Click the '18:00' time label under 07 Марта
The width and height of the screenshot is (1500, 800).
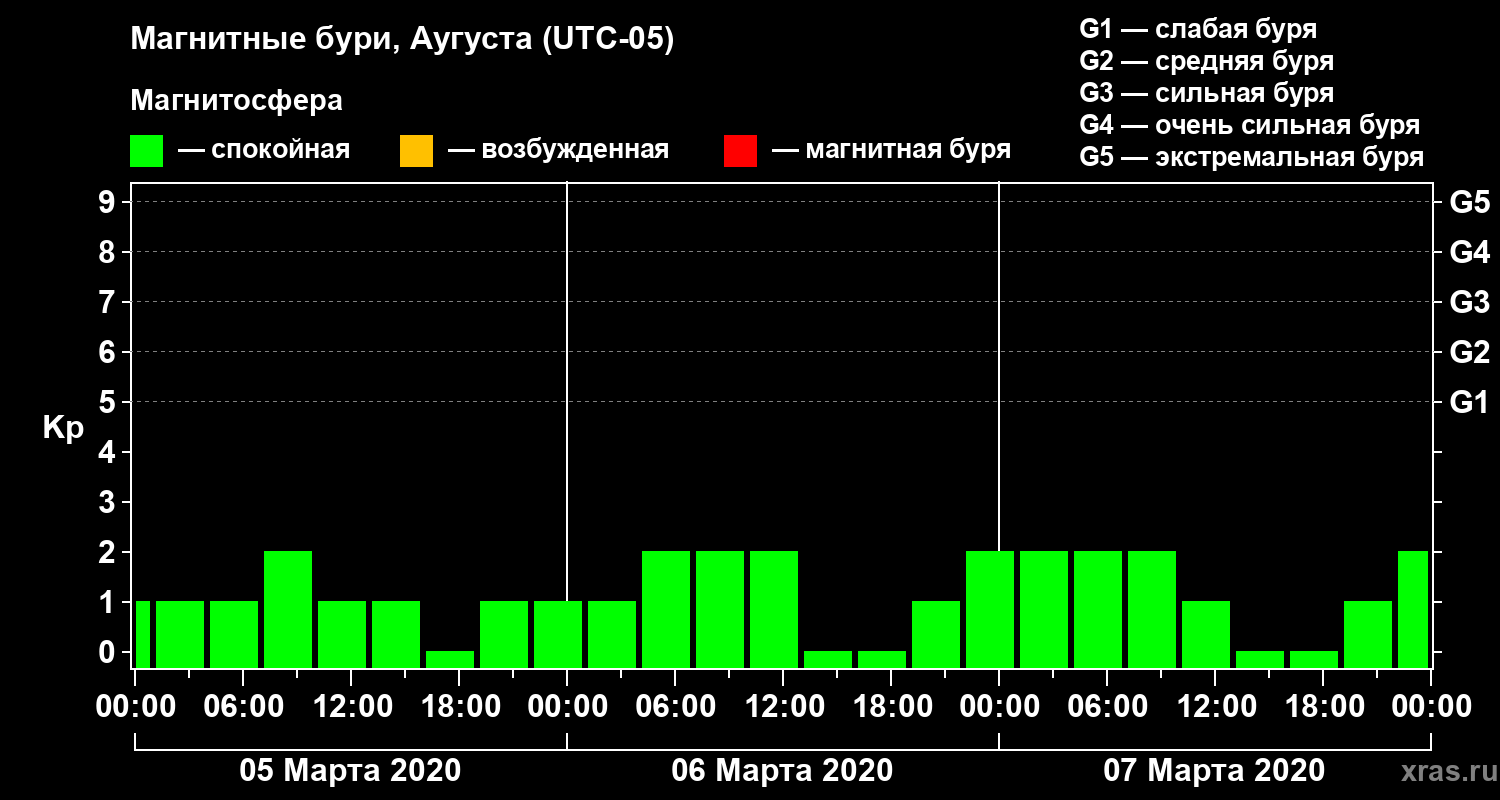coord(1323,707)
